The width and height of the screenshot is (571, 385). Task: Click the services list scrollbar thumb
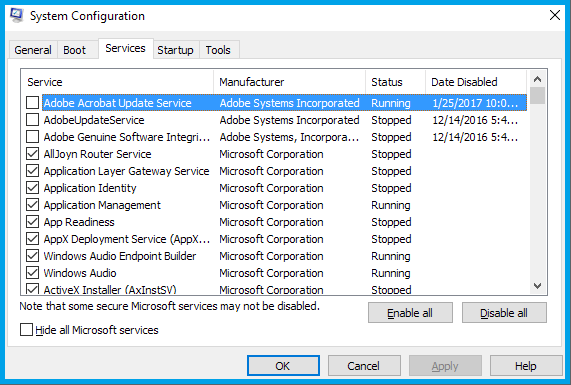tap(537, 95)
